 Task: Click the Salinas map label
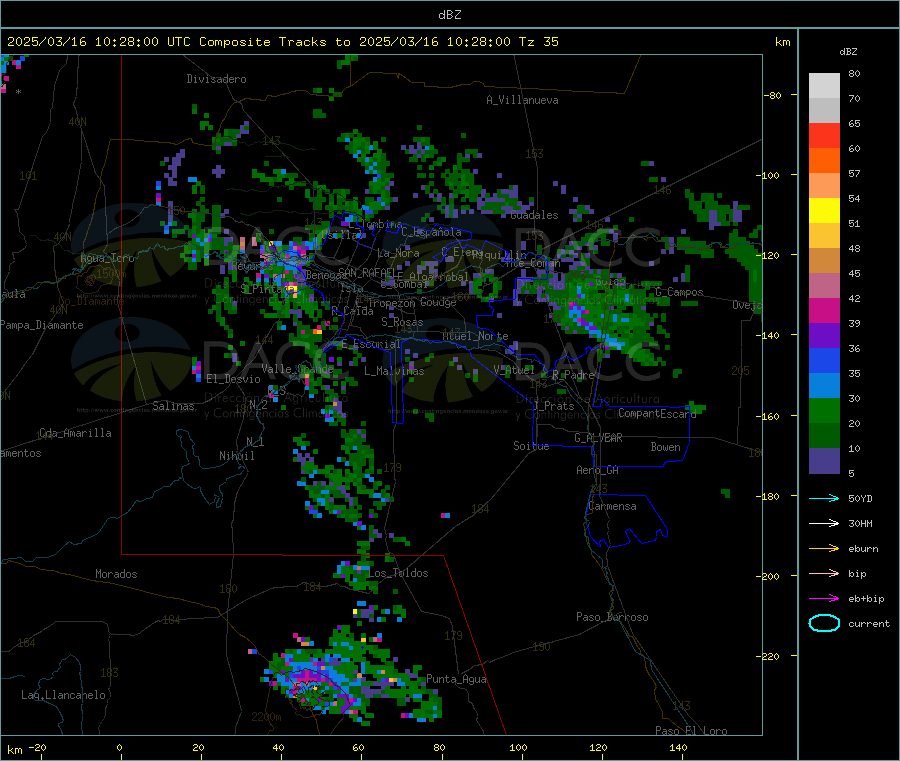173,406
